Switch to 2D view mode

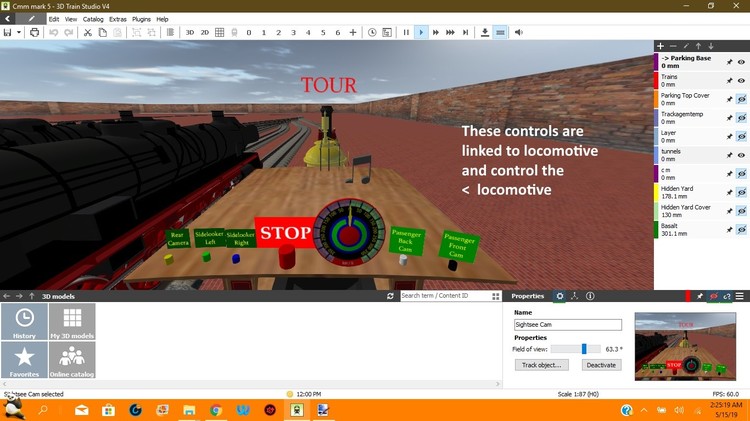205,33
